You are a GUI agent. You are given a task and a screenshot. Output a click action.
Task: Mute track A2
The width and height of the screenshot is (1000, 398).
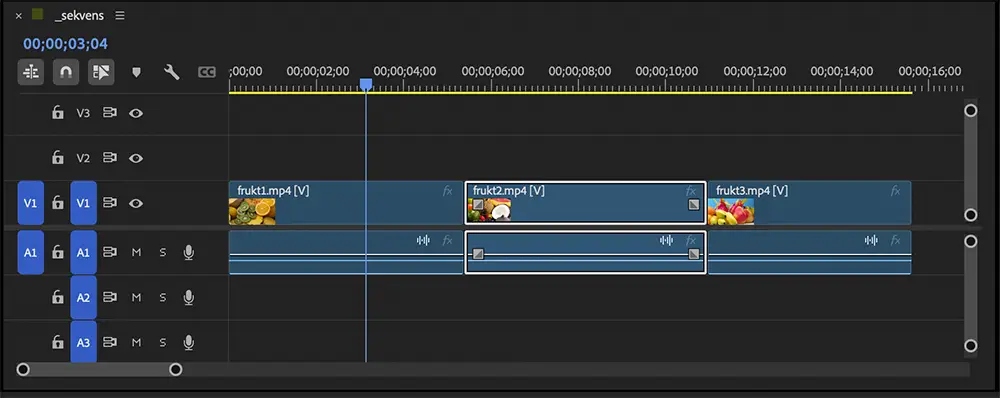click(136, 297)
